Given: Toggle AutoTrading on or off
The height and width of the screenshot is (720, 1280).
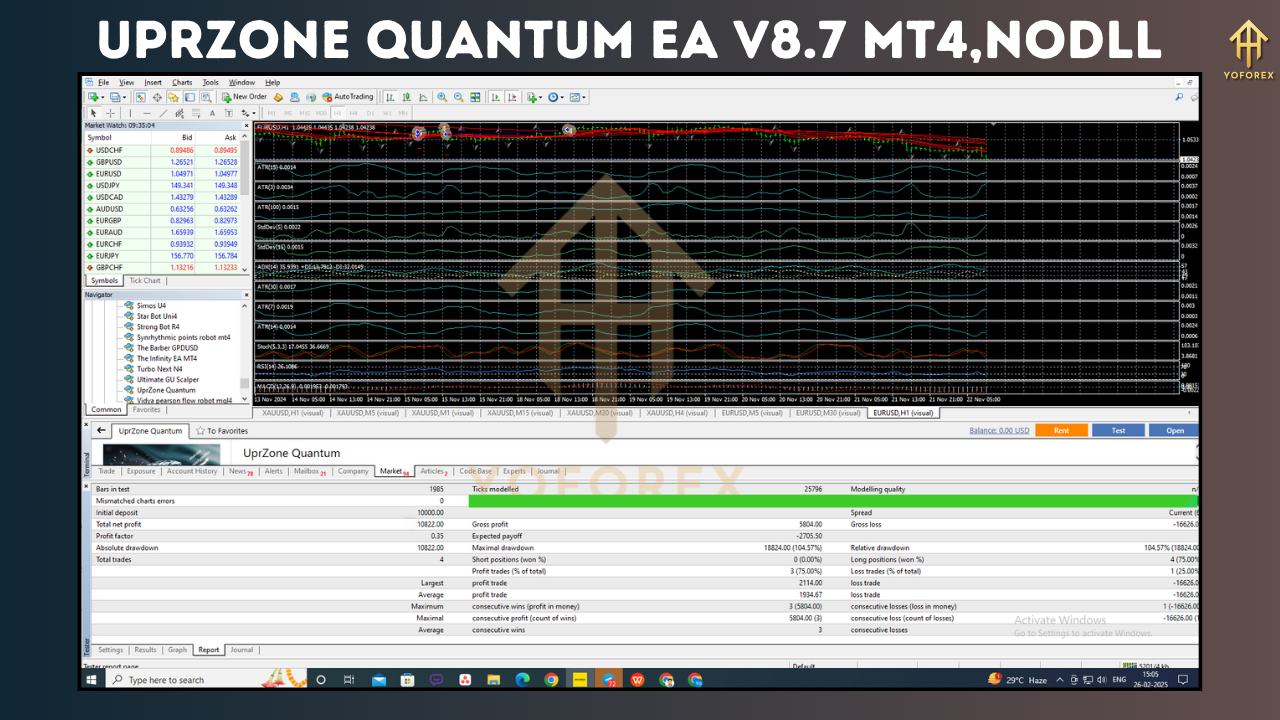Looking at the screenshot, I should tap(348, 97).
